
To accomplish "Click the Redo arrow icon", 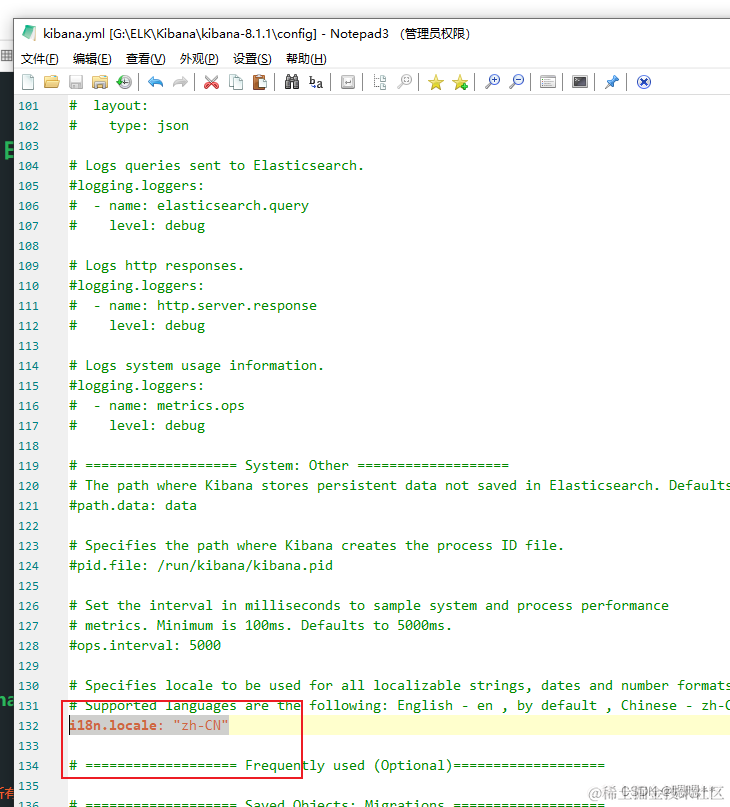I will coord(180,82).
